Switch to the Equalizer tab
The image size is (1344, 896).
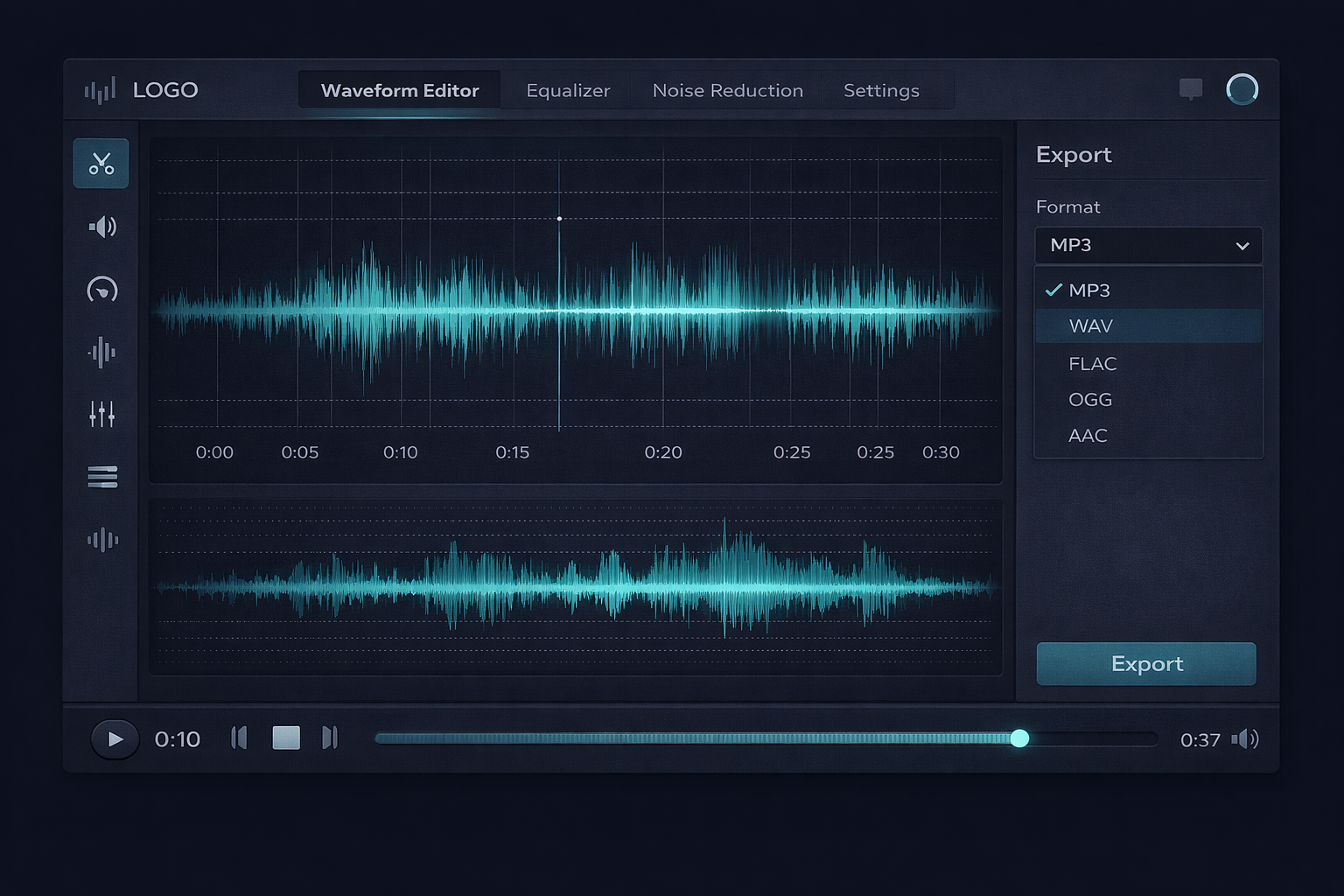click(x=568, y=90)
